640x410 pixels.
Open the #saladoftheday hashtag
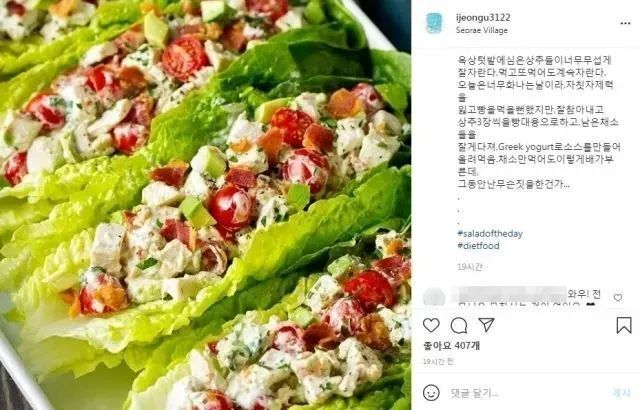(x=490, y=234)
